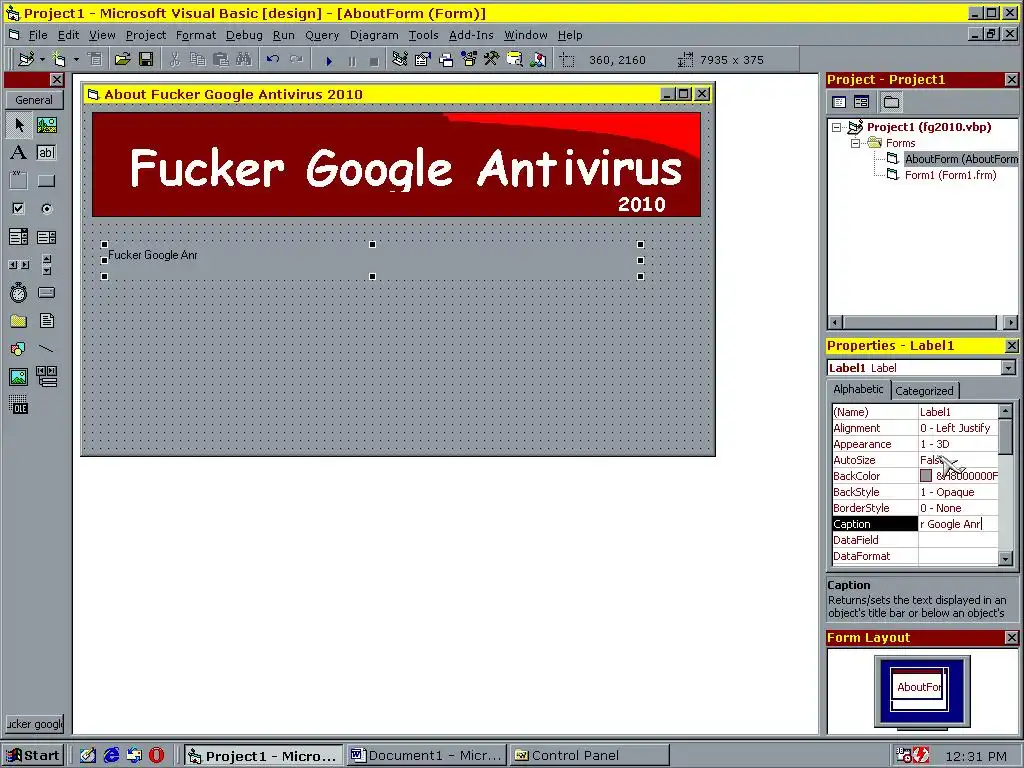The image size is (1024, 768).
Task: Select the Pointer tool in toolbox
Action: pos(19,125)
